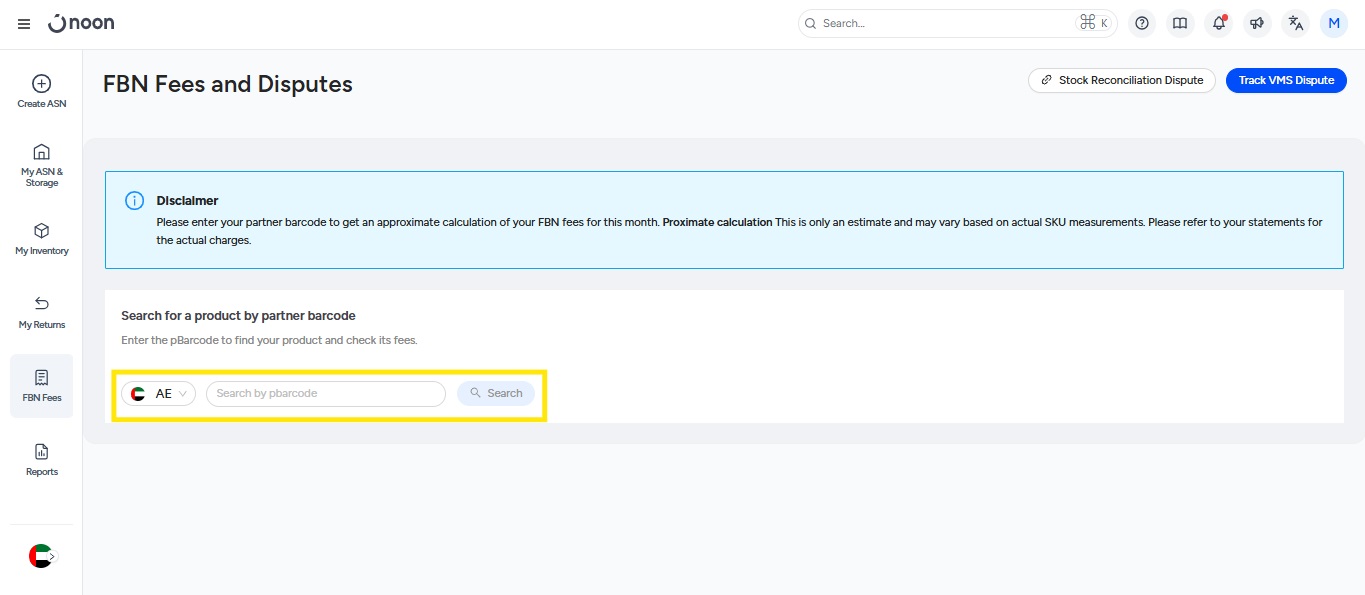Screen dimensions: 1365x595
Task: Open the guide book icon
Action: point(1180,24)
